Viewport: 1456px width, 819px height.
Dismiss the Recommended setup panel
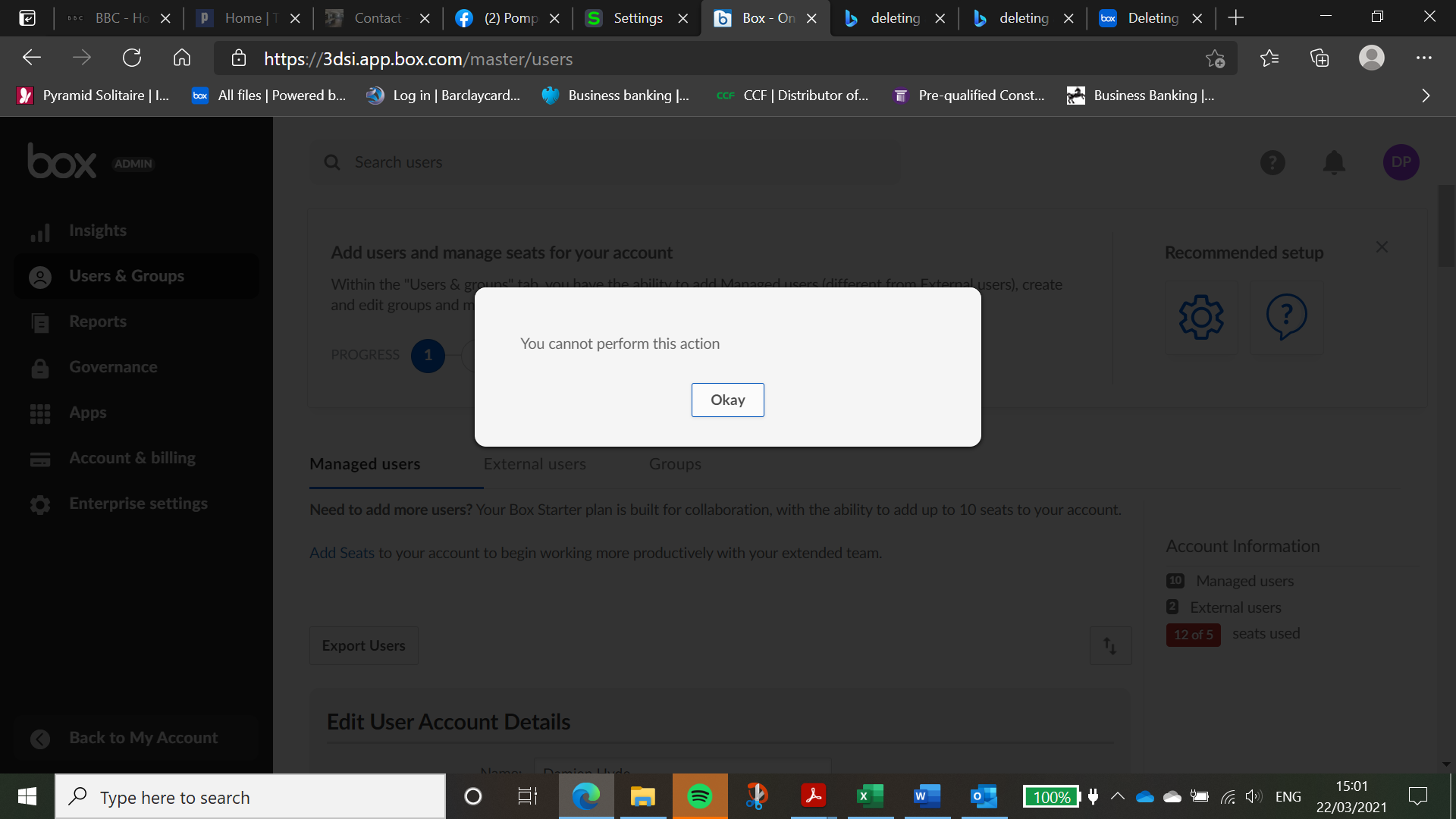(1382, 247)
